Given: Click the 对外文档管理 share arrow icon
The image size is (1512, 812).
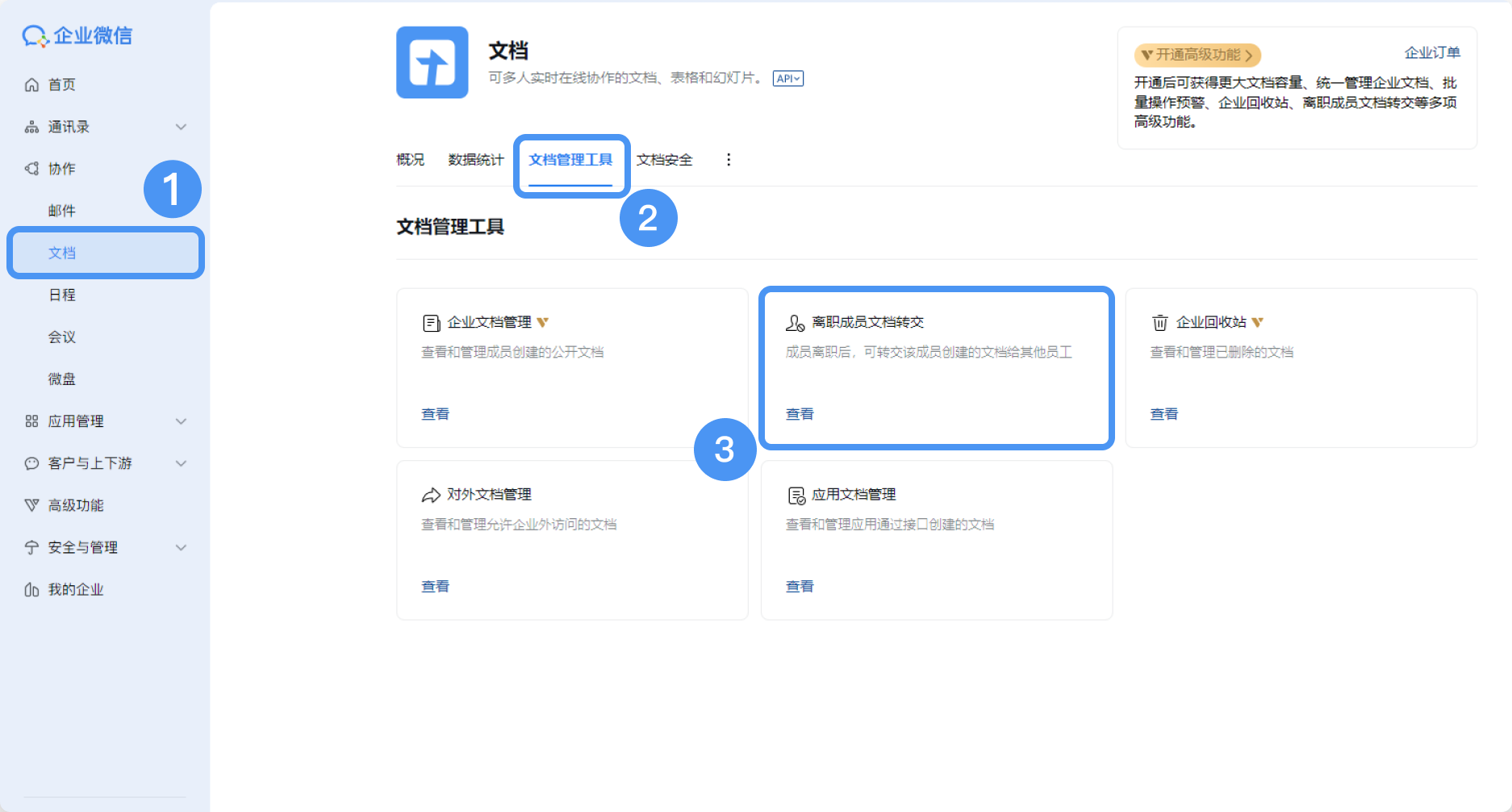Looking at the screenshot, I should 431,495.
